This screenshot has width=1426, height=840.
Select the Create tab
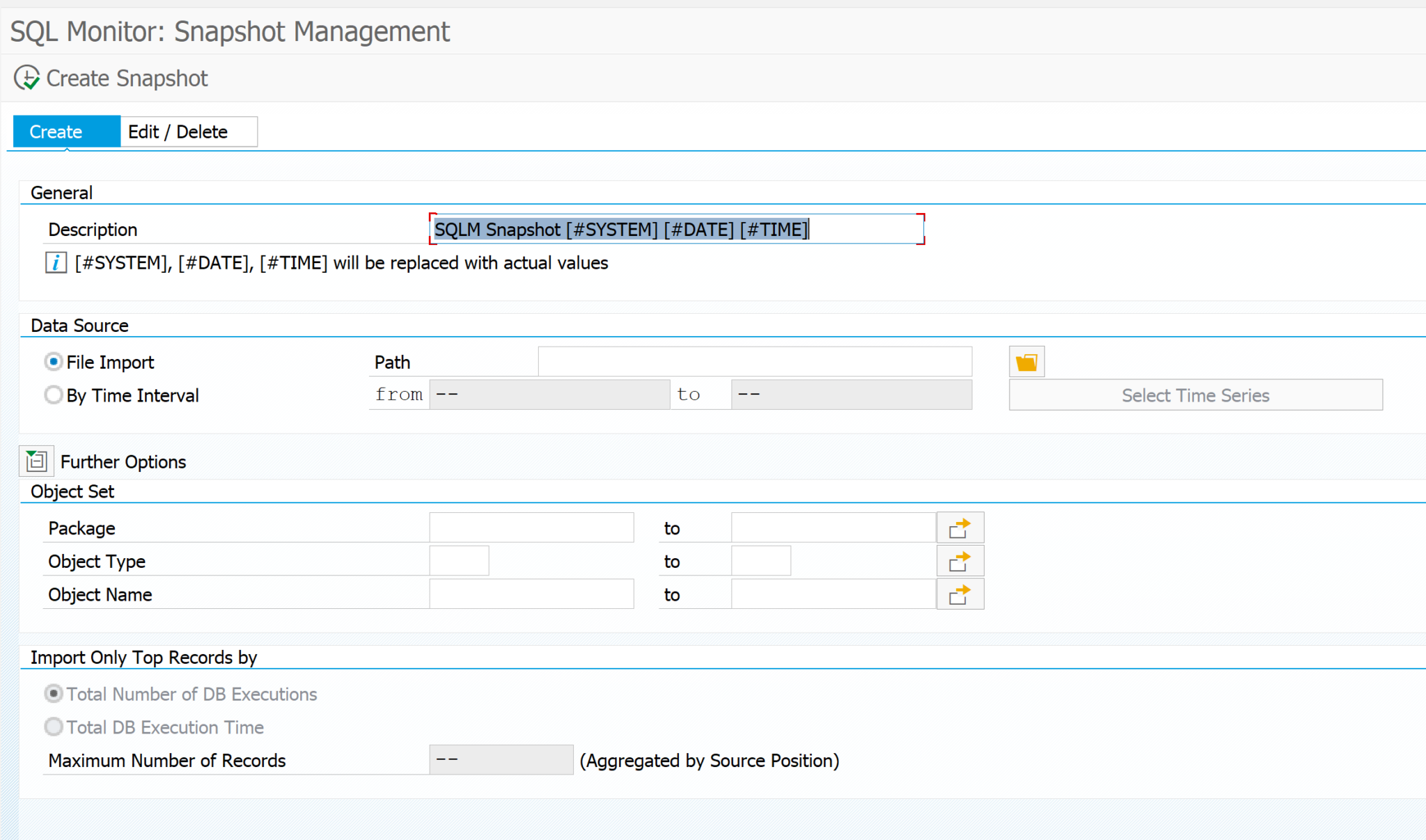pos(55,132)
